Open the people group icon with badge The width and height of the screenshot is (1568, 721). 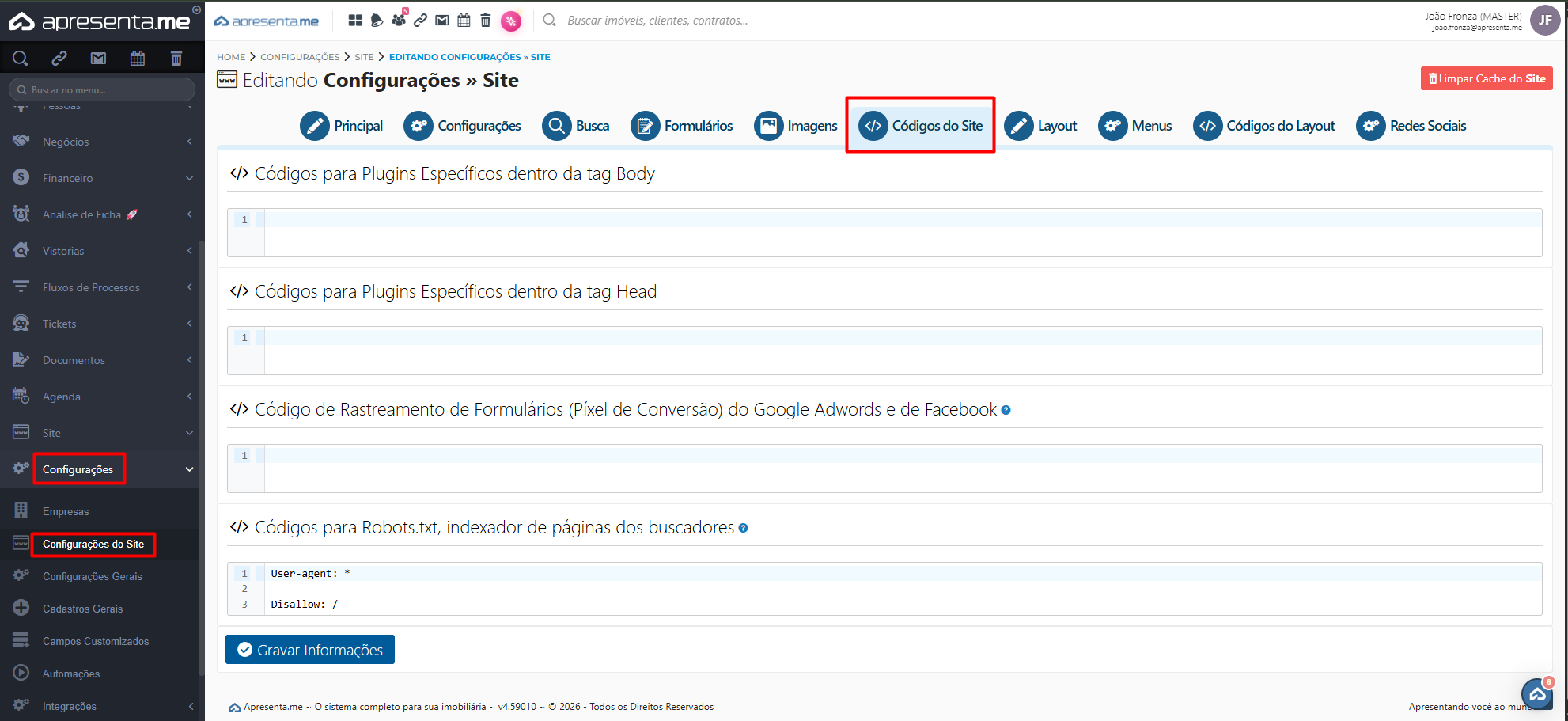pyautogui.click(x=399, y=19)
